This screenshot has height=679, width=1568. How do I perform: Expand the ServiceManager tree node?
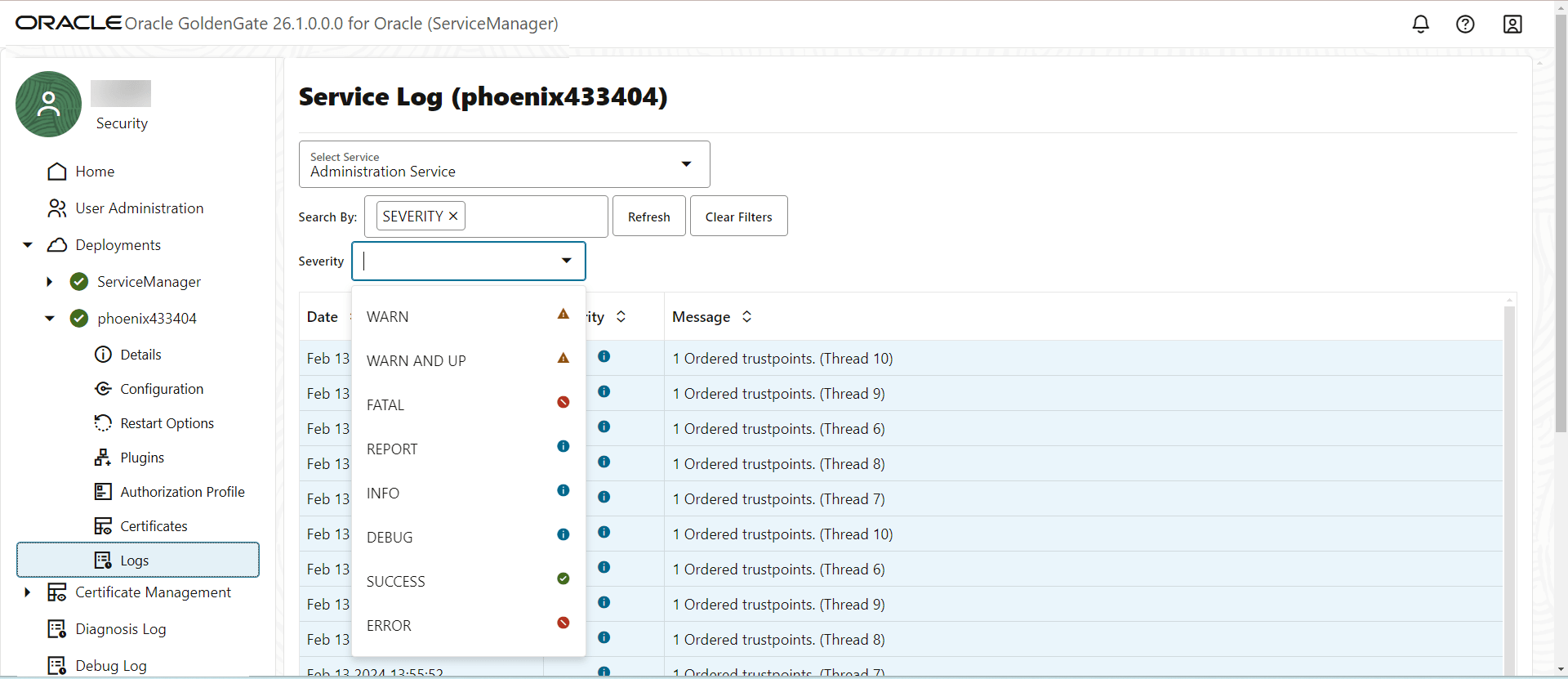(50, 282)
